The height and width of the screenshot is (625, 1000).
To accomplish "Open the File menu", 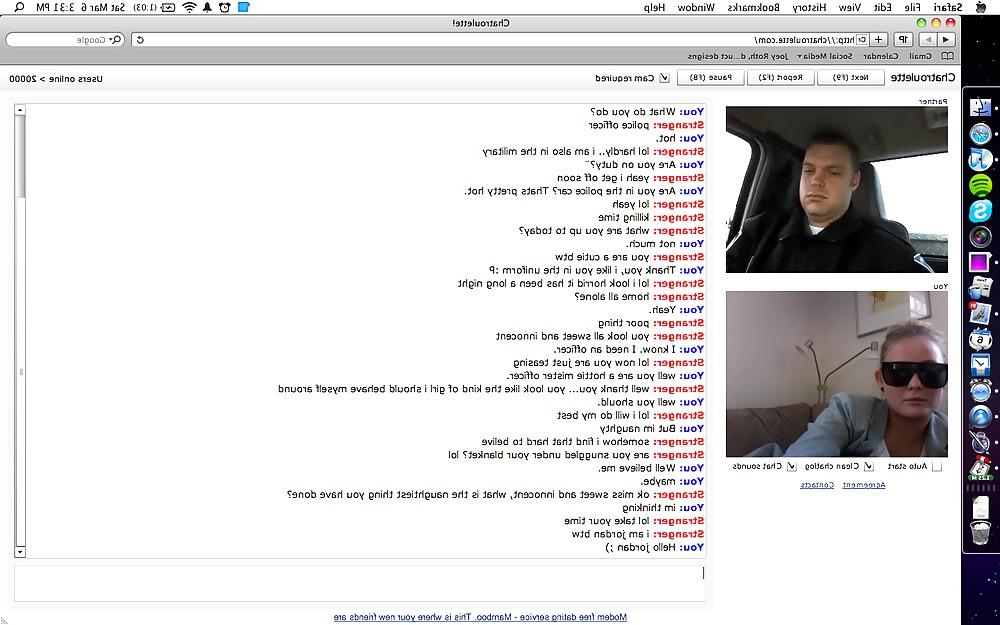I will coord(913,7).
